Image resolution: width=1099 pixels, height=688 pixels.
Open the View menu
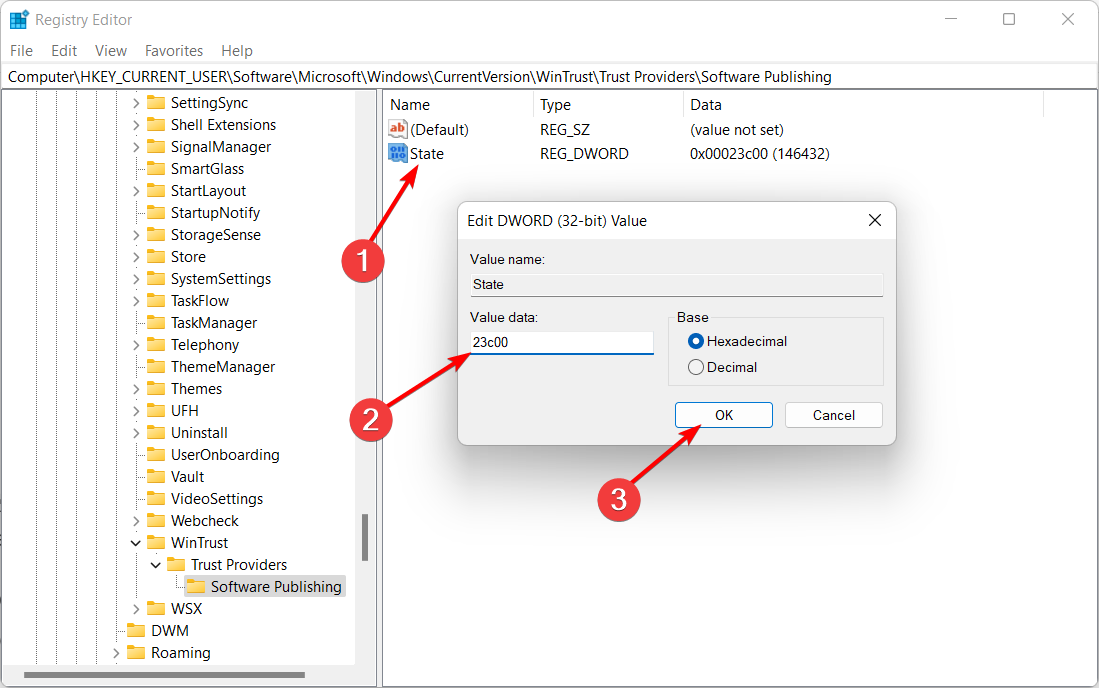click(x=111, y=50)
